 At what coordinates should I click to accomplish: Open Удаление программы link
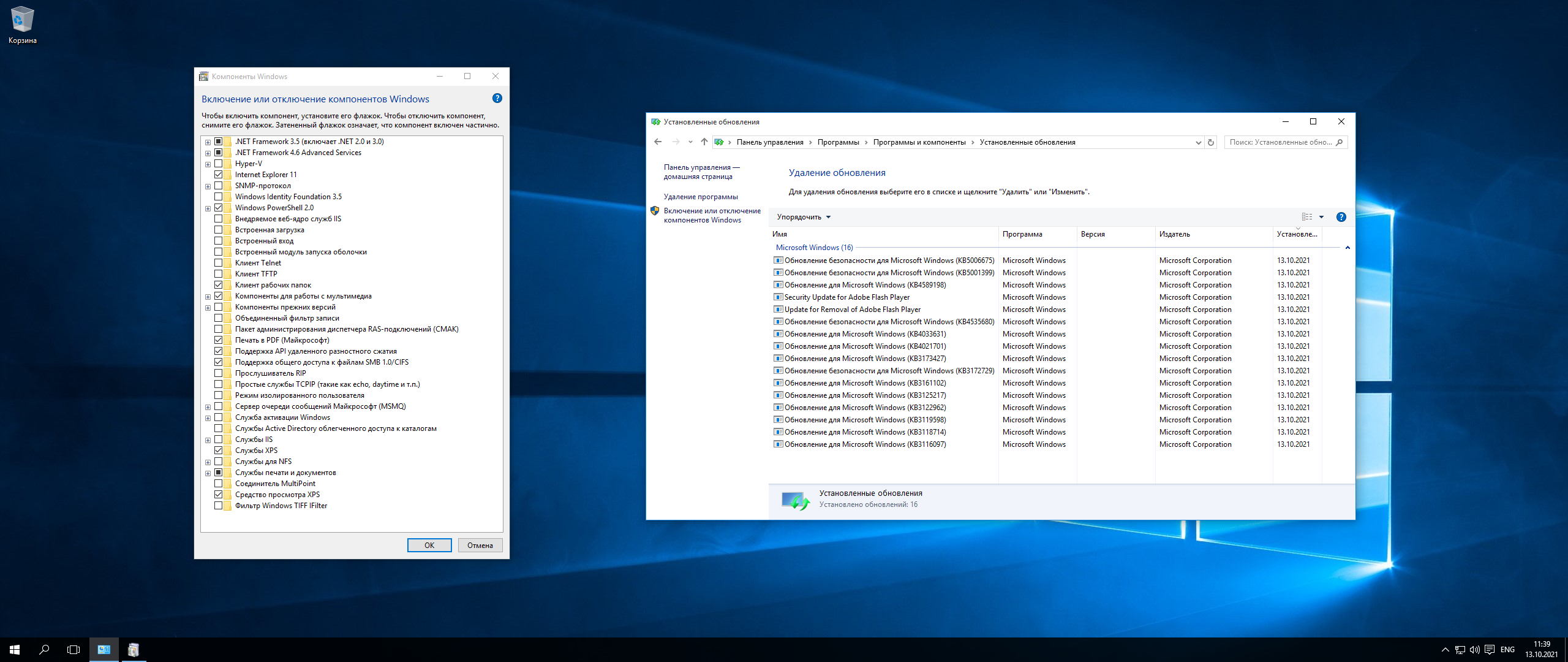pyautogui.click(x=701, y=197)
